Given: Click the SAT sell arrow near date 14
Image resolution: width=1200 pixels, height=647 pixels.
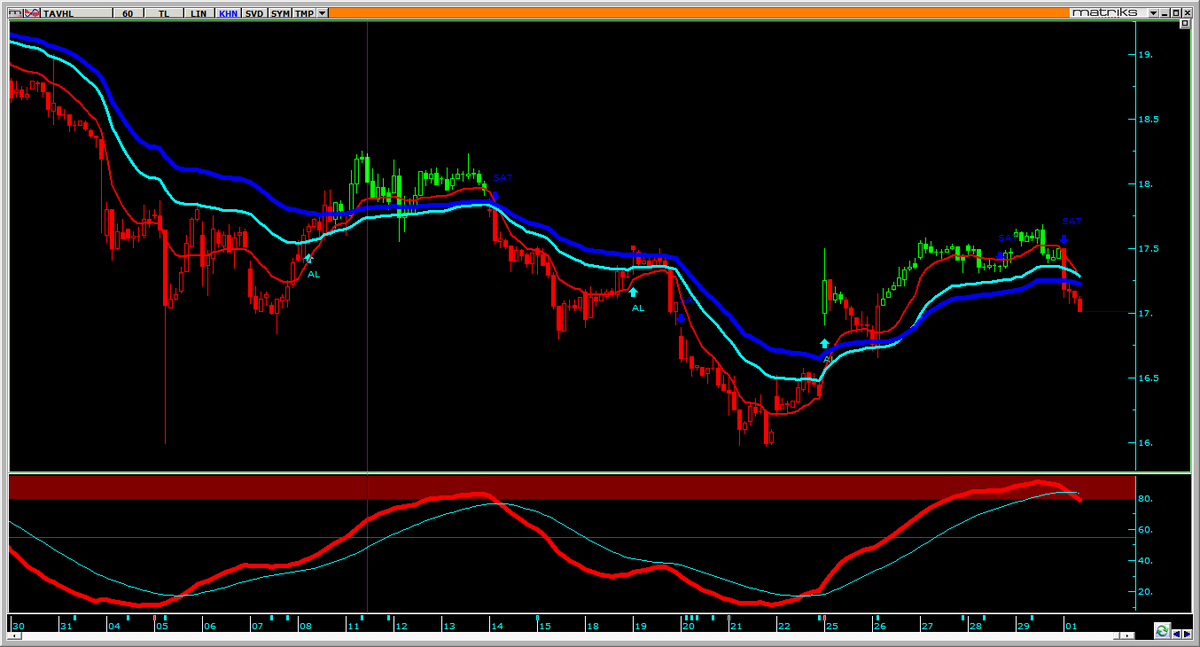Looking at the screenshot, I should tap(495, 195).
